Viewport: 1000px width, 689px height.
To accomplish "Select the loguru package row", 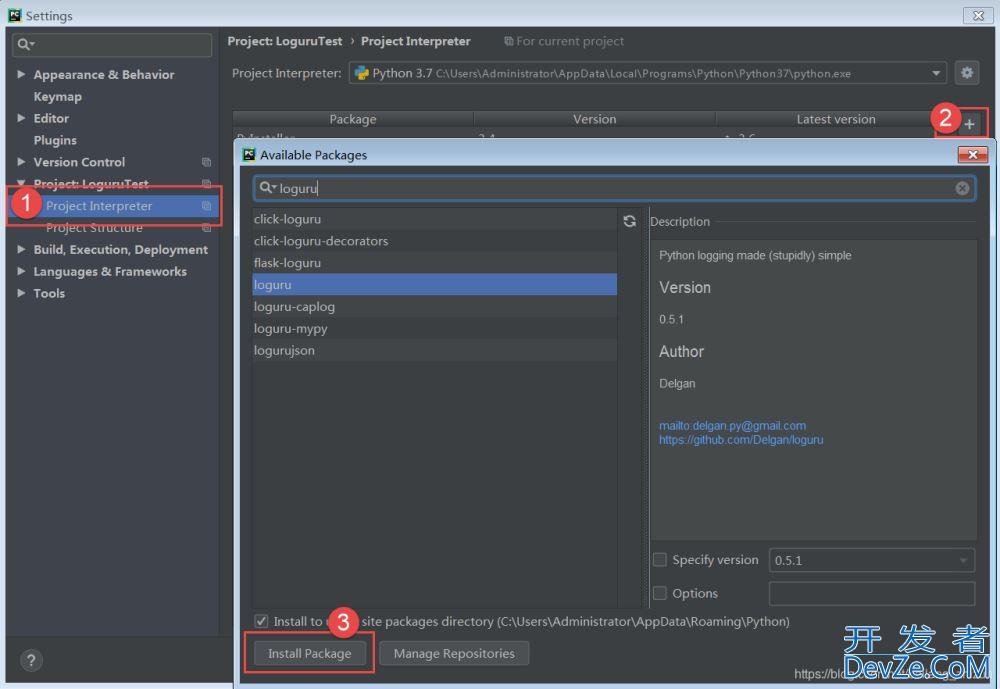I will [434, 285].
